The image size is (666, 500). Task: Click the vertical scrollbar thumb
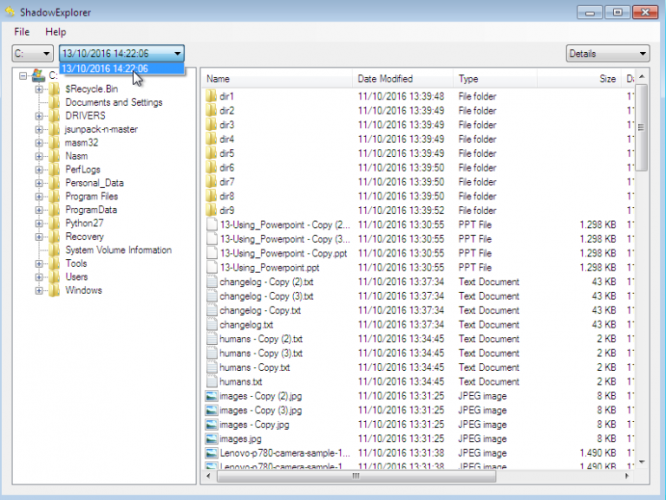click(x=642, y=127)
